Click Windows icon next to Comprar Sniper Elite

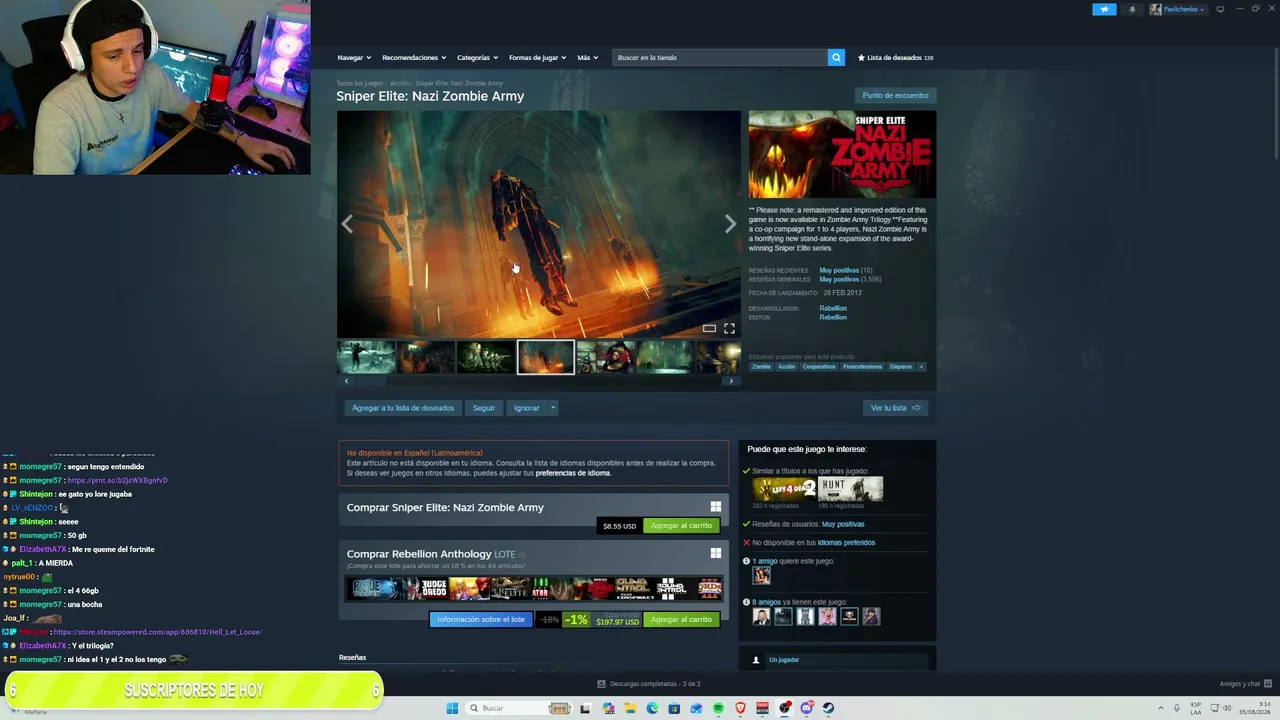click(x=715, y=507)
